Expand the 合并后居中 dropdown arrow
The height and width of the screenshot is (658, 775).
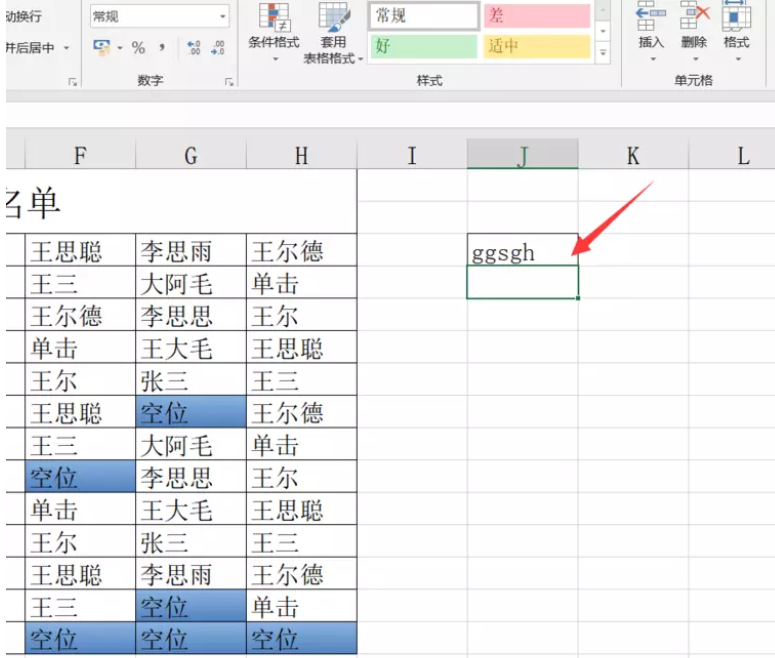tap(66, 48)
